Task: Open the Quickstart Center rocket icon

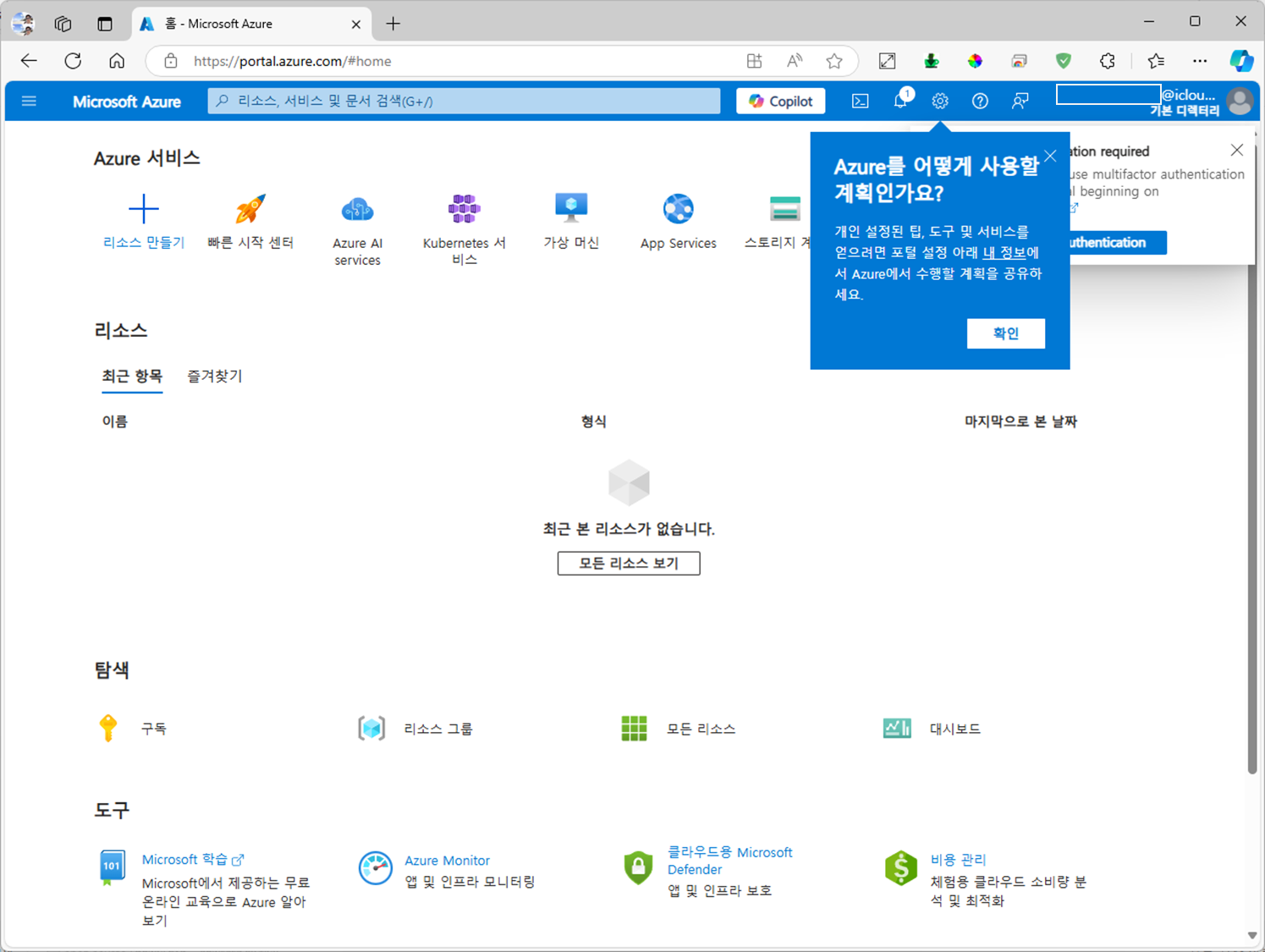Action: coord(250,208)
